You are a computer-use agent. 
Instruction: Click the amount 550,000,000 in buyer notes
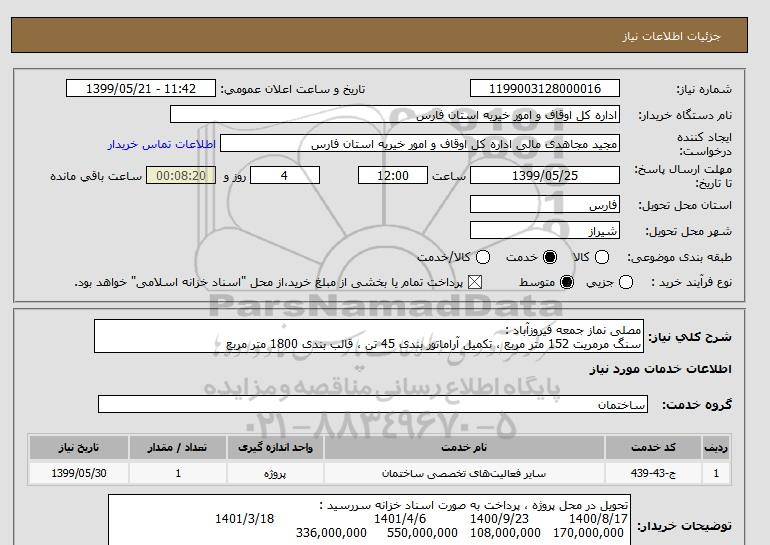click(422, 533)
